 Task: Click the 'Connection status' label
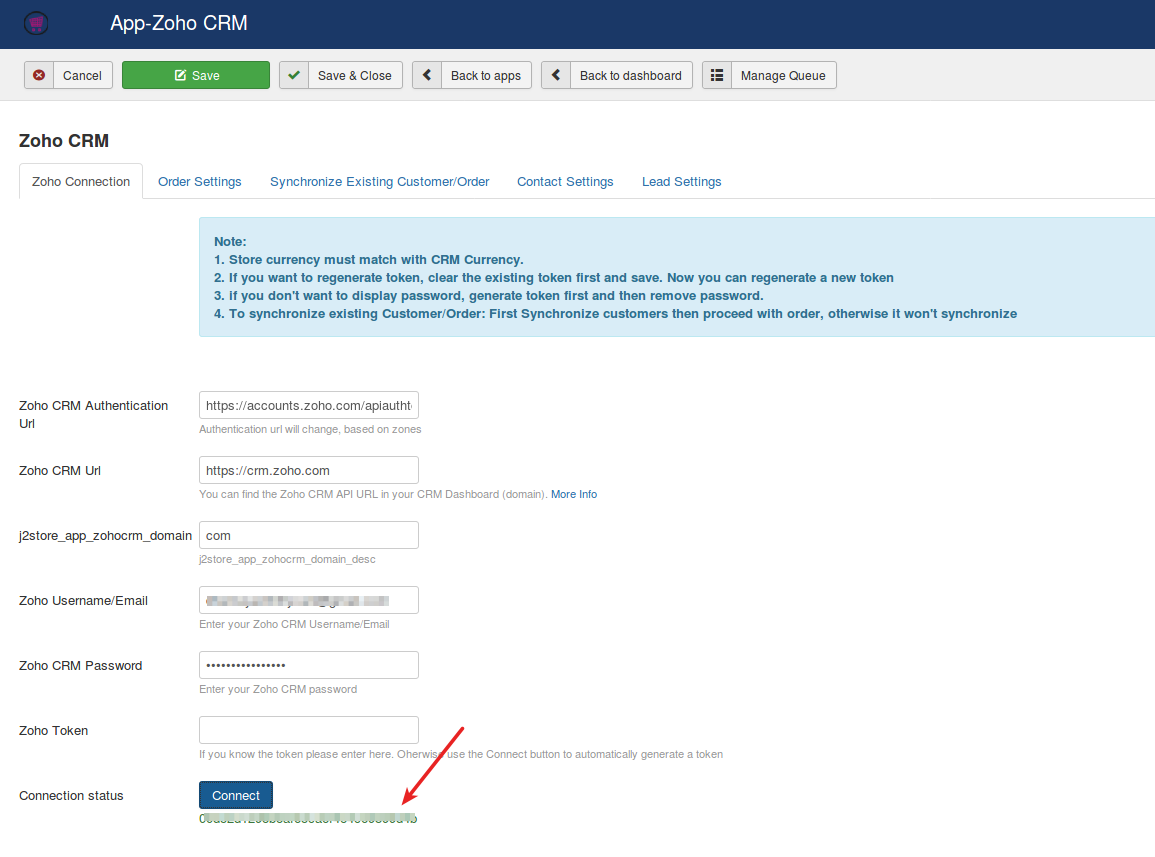pyautogui.click(x=71, y=796)
